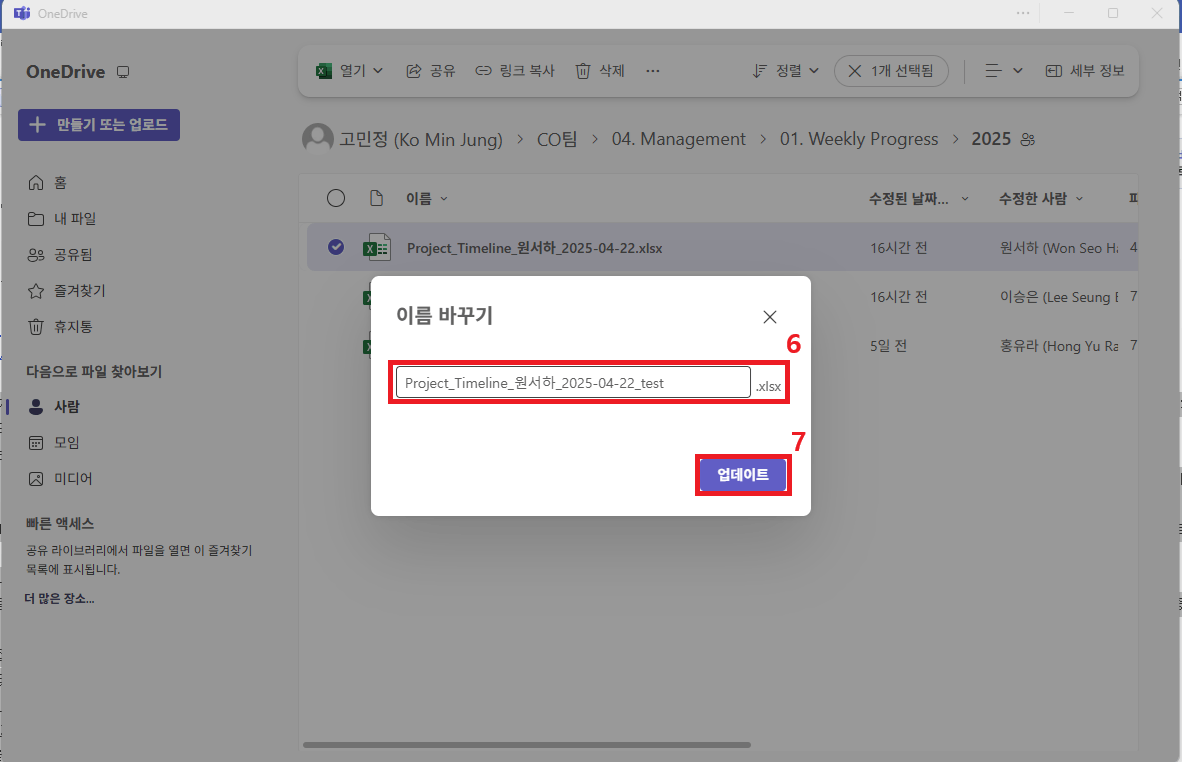Click the horizontal scrollbar at bottom

[x=527, y=745]
